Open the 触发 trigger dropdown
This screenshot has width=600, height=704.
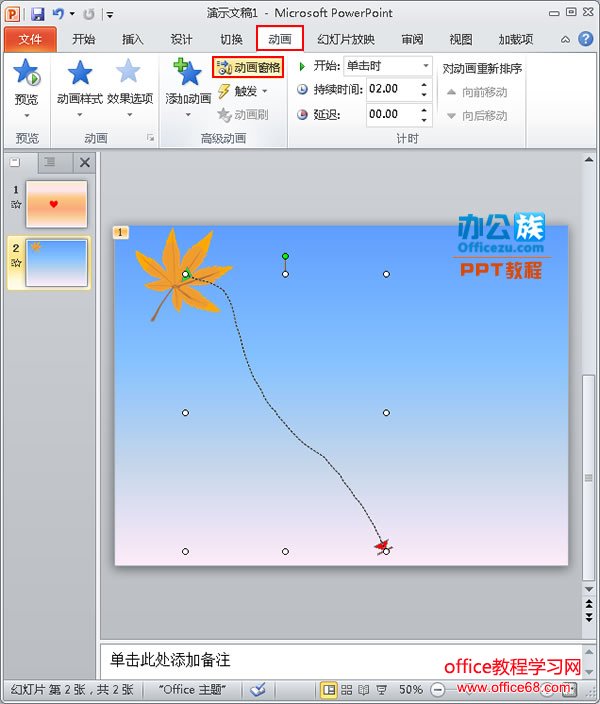(x=244, y=91)
